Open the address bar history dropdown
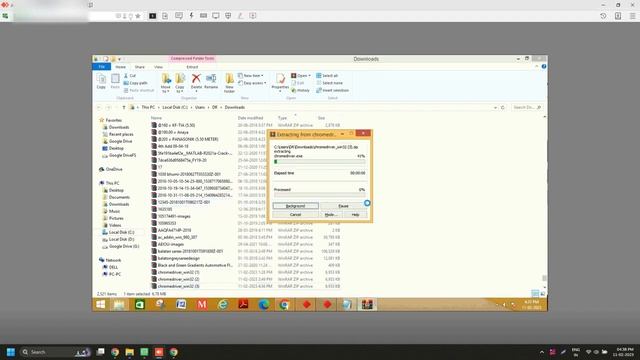 495,107
